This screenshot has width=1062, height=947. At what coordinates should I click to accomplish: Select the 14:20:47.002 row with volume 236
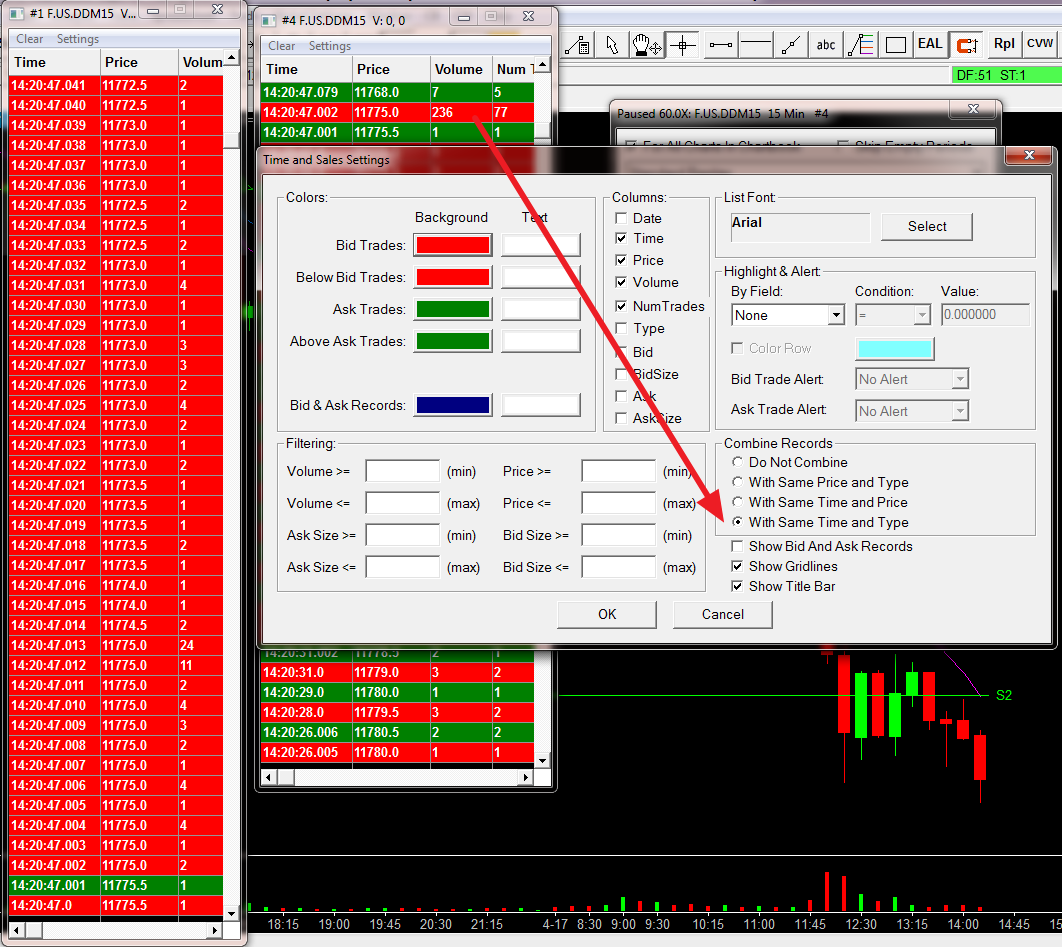[397, 112]
